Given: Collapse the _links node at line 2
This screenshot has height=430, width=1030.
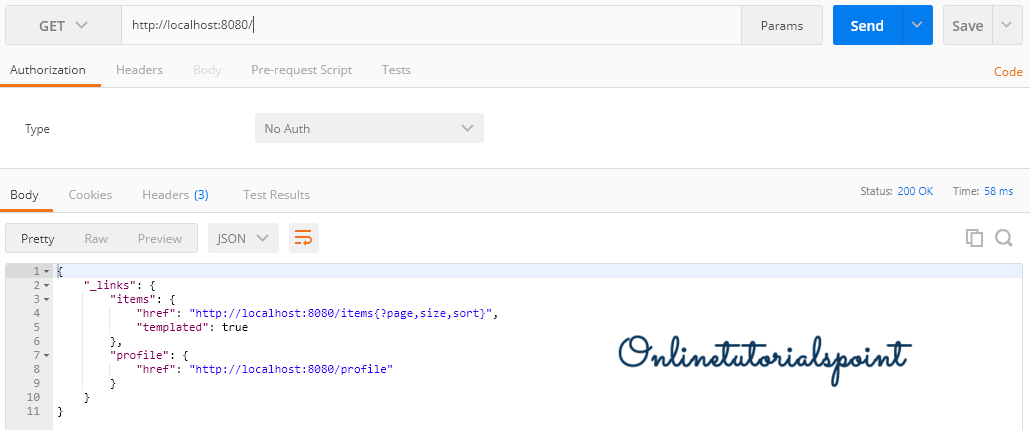Looking at the screenshot, I should pos(47,285).
